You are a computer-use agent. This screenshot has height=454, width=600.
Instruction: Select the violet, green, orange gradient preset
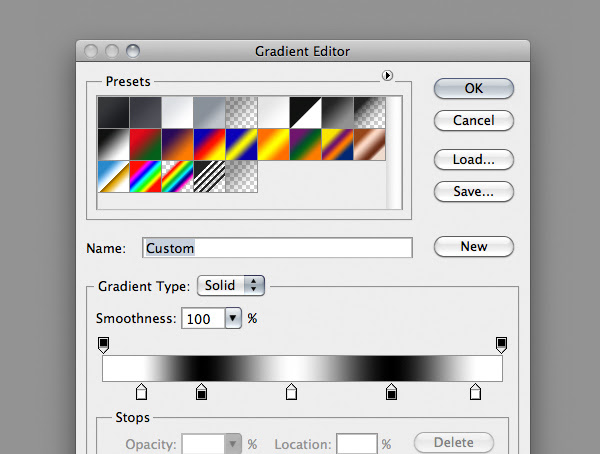click(x=305, y=144)
